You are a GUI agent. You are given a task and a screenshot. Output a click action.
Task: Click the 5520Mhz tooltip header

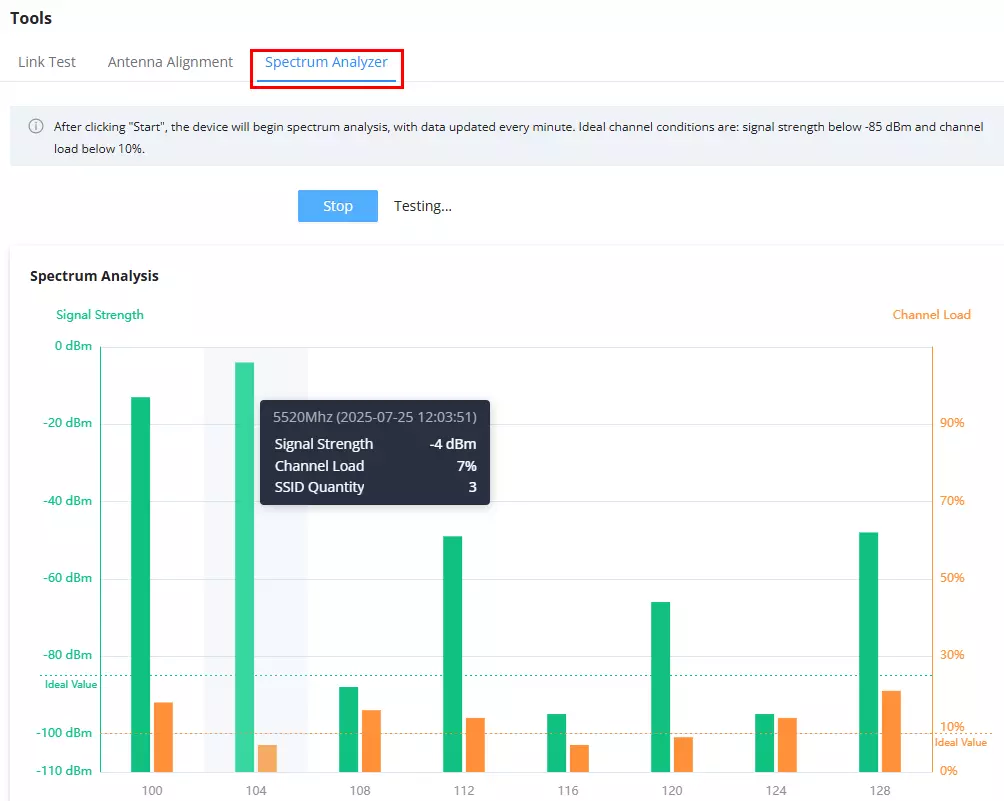[x=375, y=417]
